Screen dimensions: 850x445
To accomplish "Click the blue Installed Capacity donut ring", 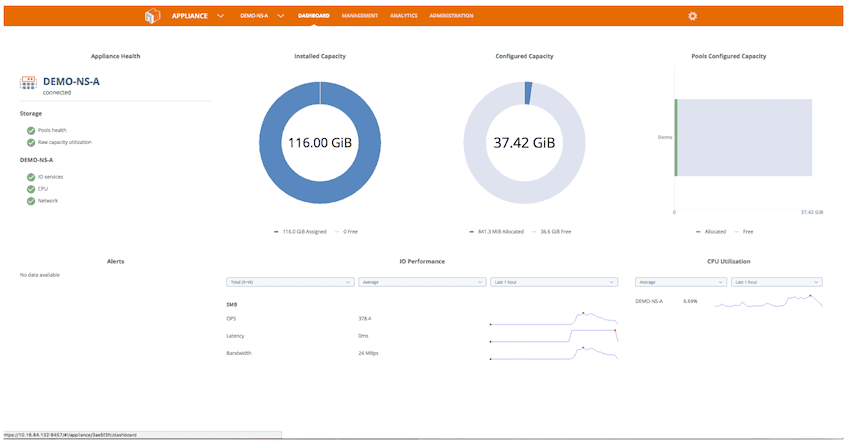I will click(x=268, y=141).
